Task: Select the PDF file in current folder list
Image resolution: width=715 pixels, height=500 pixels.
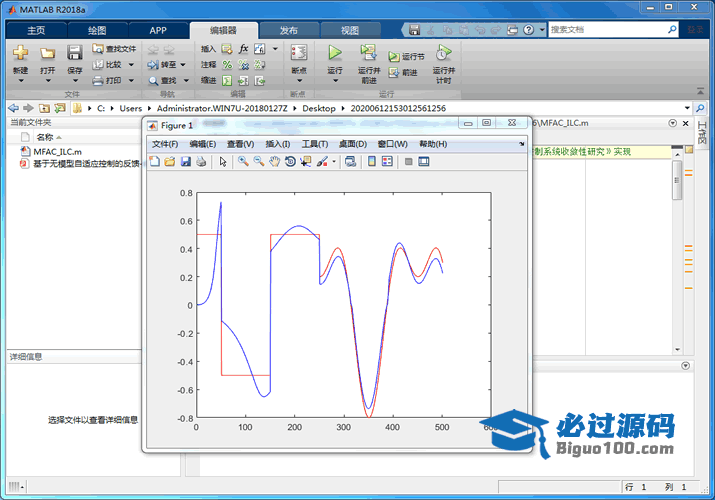Action: (80, 164)
